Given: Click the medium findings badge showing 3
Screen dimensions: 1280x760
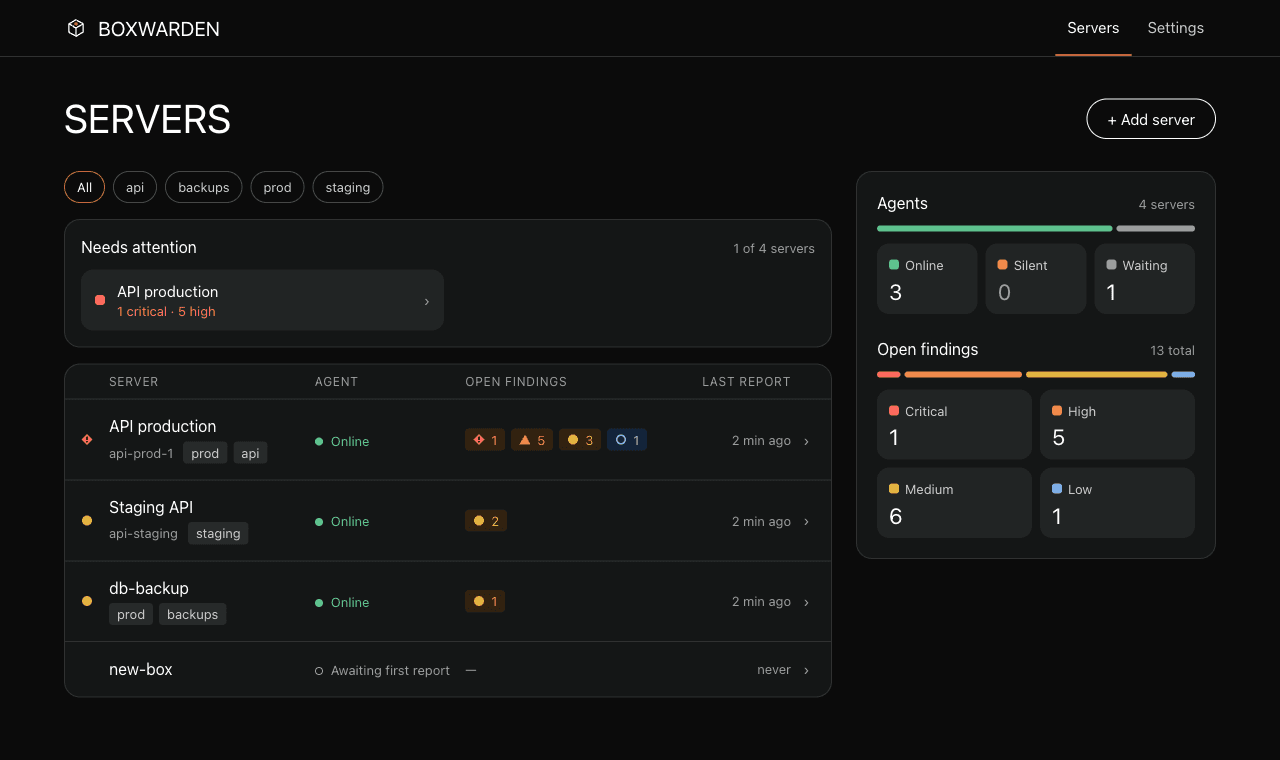Looking at the screenshot, I should 580,440.
